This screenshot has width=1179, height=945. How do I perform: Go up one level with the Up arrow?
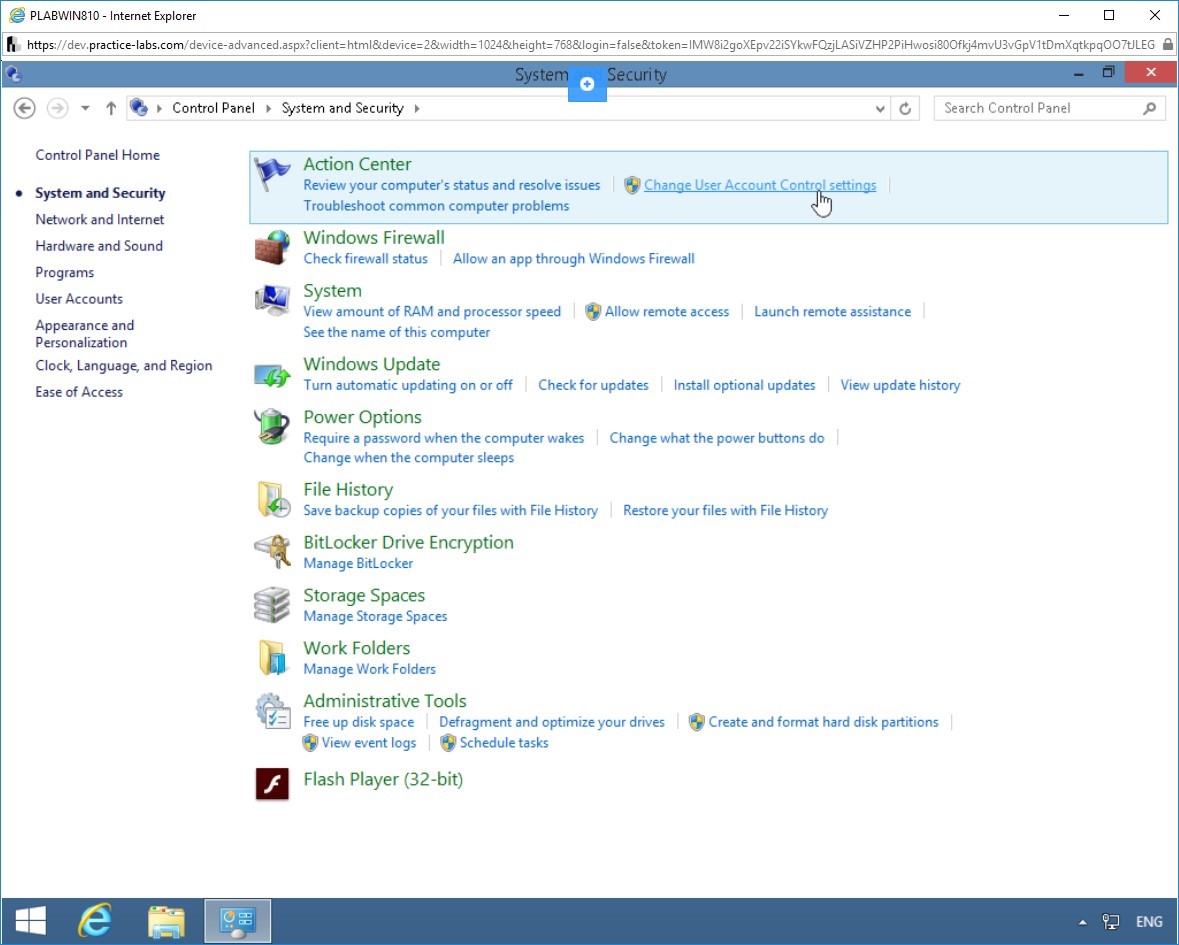111,108
